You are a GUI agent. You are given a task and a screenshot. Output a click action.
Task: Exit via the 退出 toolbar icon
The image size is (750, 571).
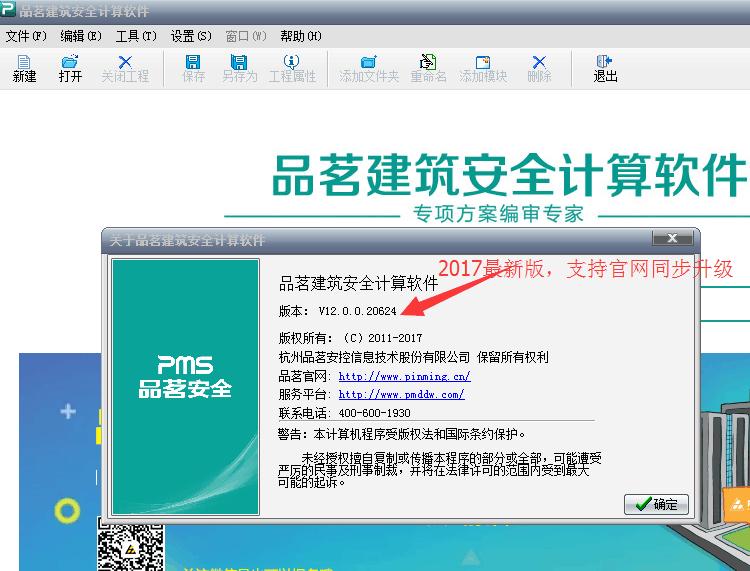click(x=605, y=68)
